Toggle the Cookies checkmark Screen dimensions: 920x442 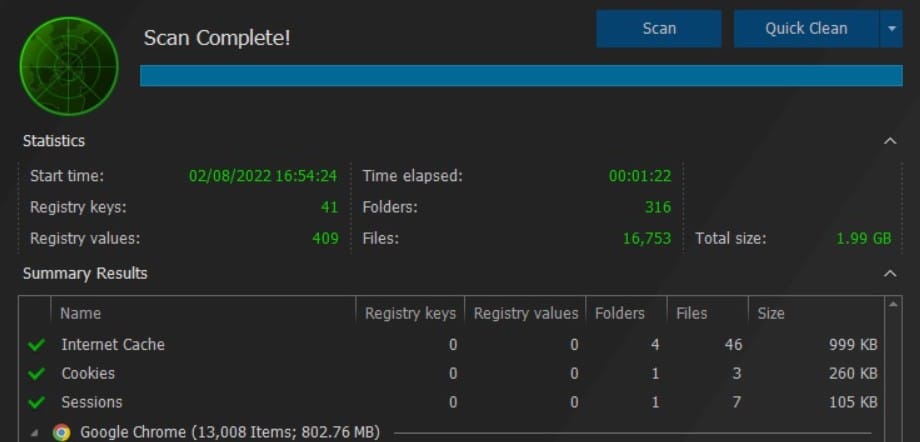coord(36,373)
